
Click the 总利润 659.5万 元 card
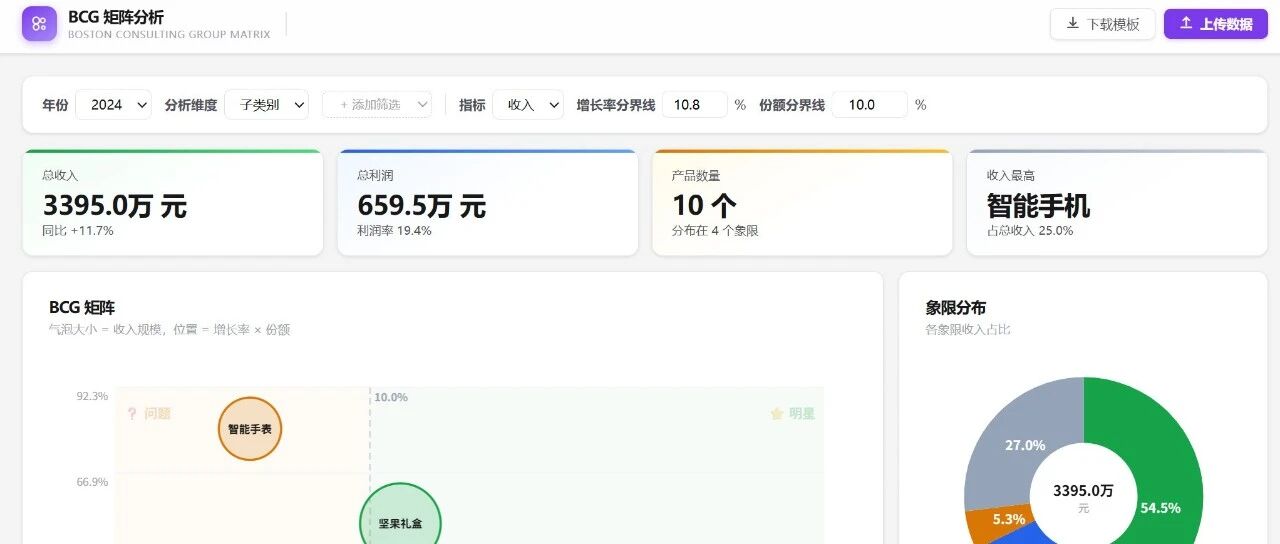(487, 202)
